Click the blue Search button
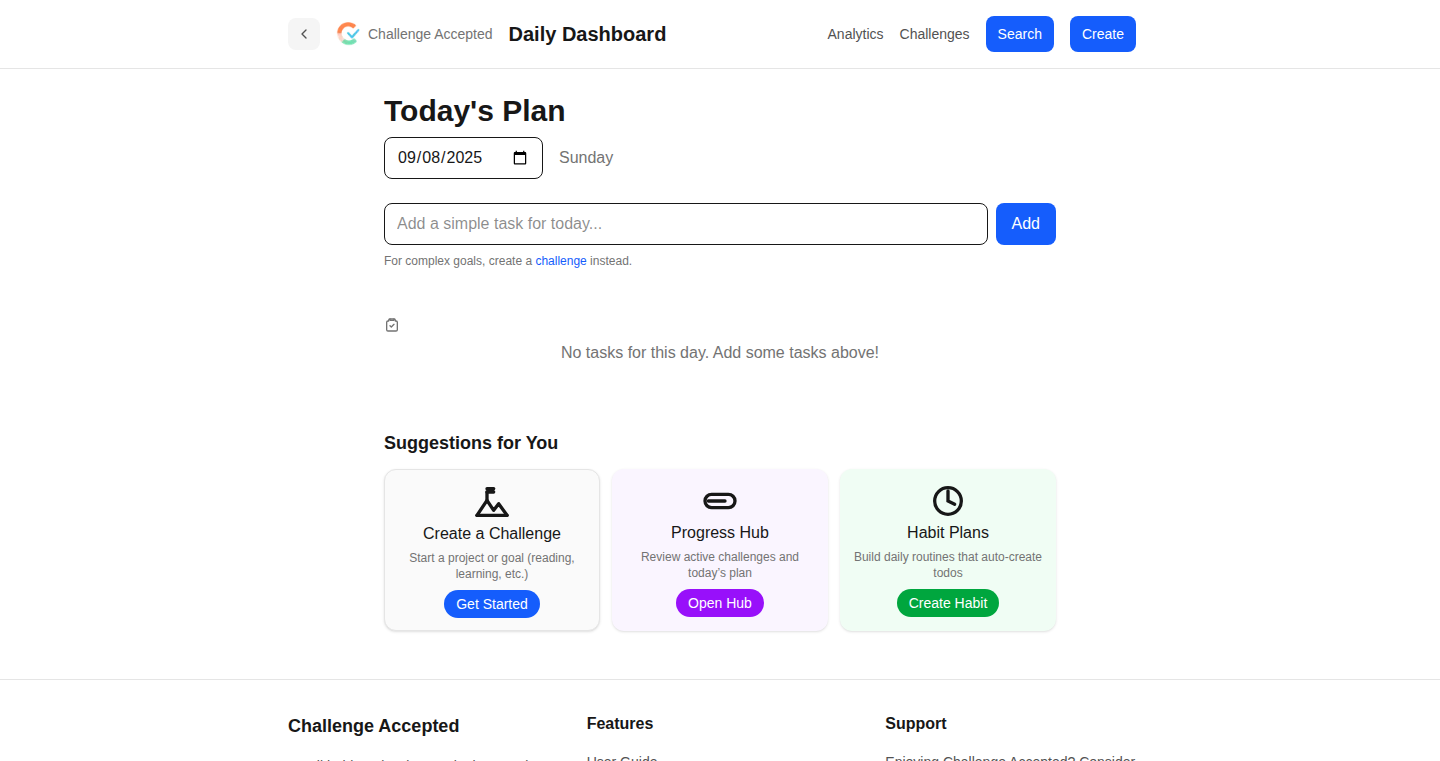Viewport: 1440px width, 761px height. [1020, 34]
